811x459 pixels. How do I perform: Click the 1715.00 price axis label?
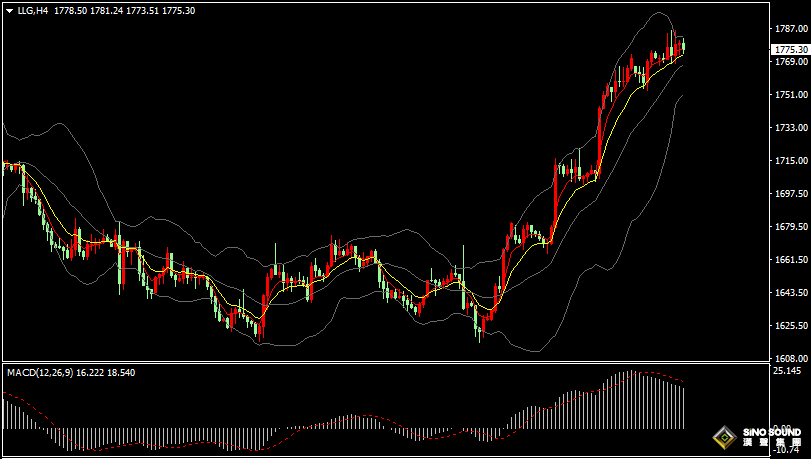coord(789,161)
